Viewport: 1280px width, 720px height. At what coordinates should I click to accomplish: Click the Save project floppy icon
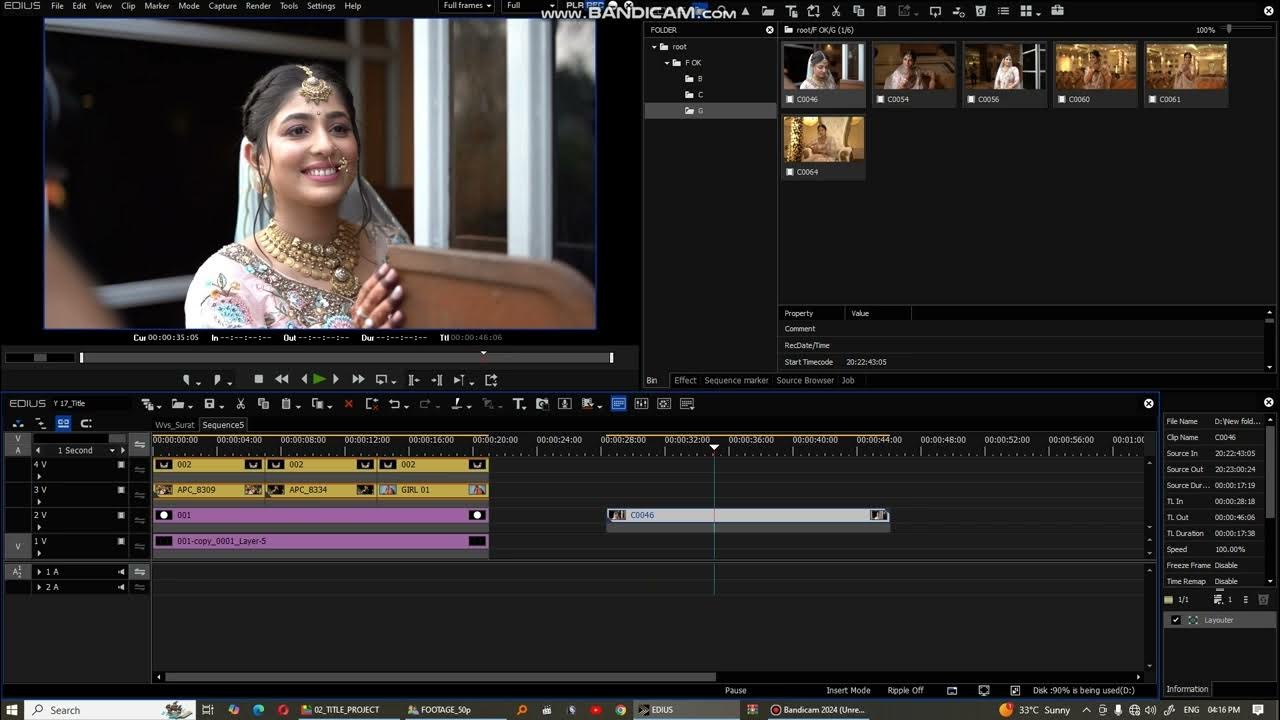pos(209,404)
